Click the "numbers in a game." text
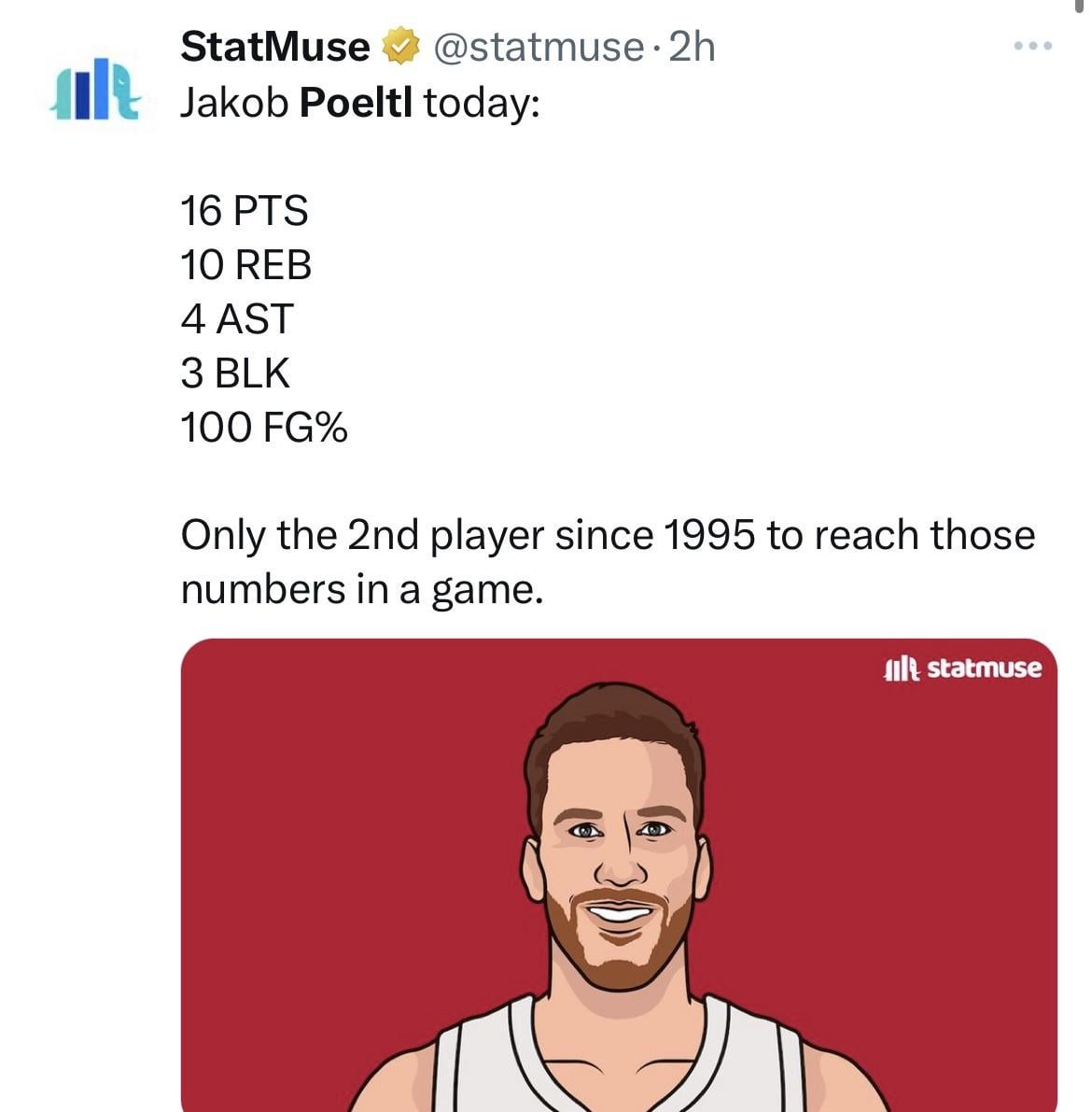Viewport: 1092px width, 1112px height. point(361,589)
